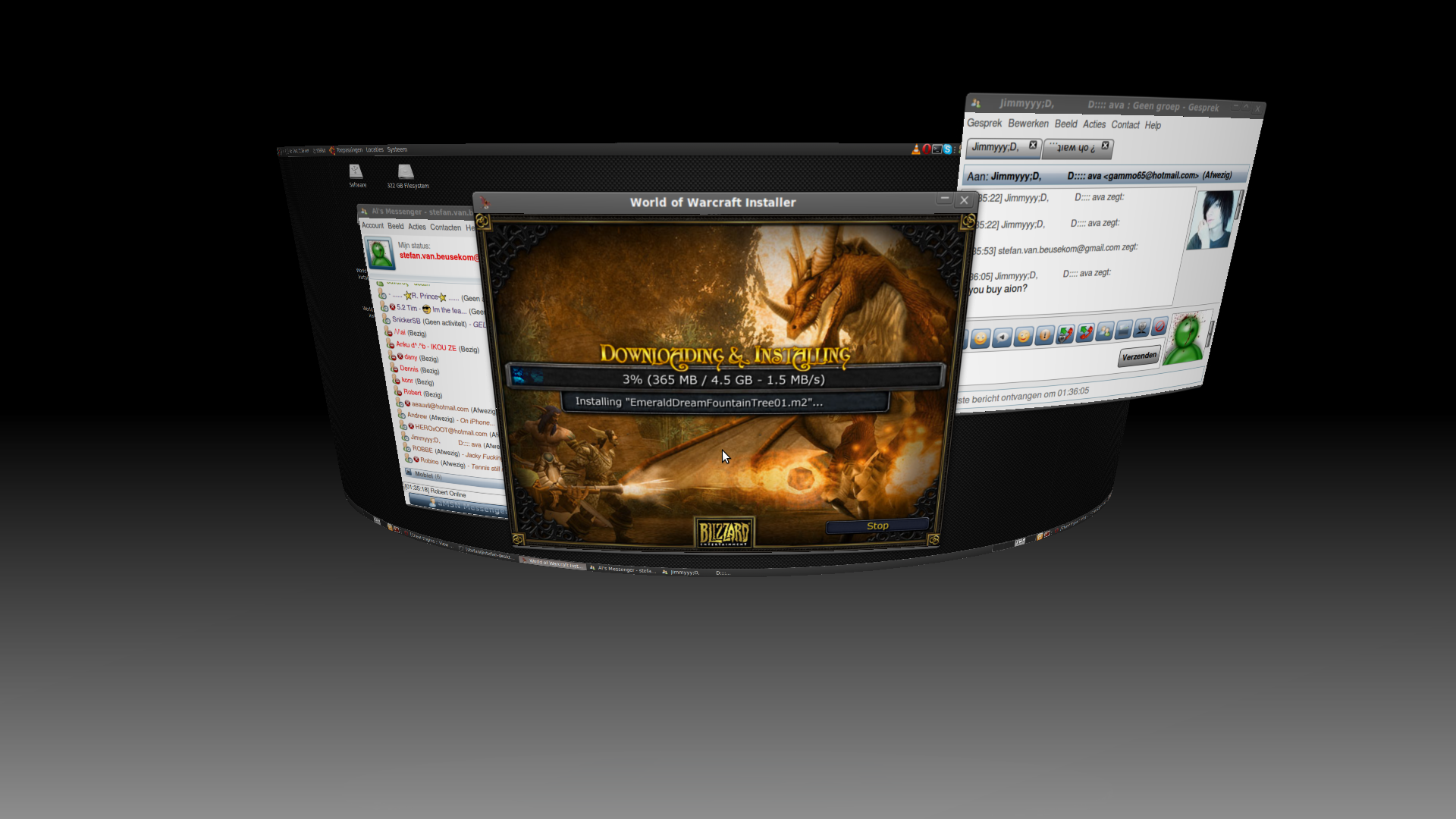Viewport: 1456px width, 819px height.
Task: Open the Contact menu in the chat window
Action: (1125, 125)
